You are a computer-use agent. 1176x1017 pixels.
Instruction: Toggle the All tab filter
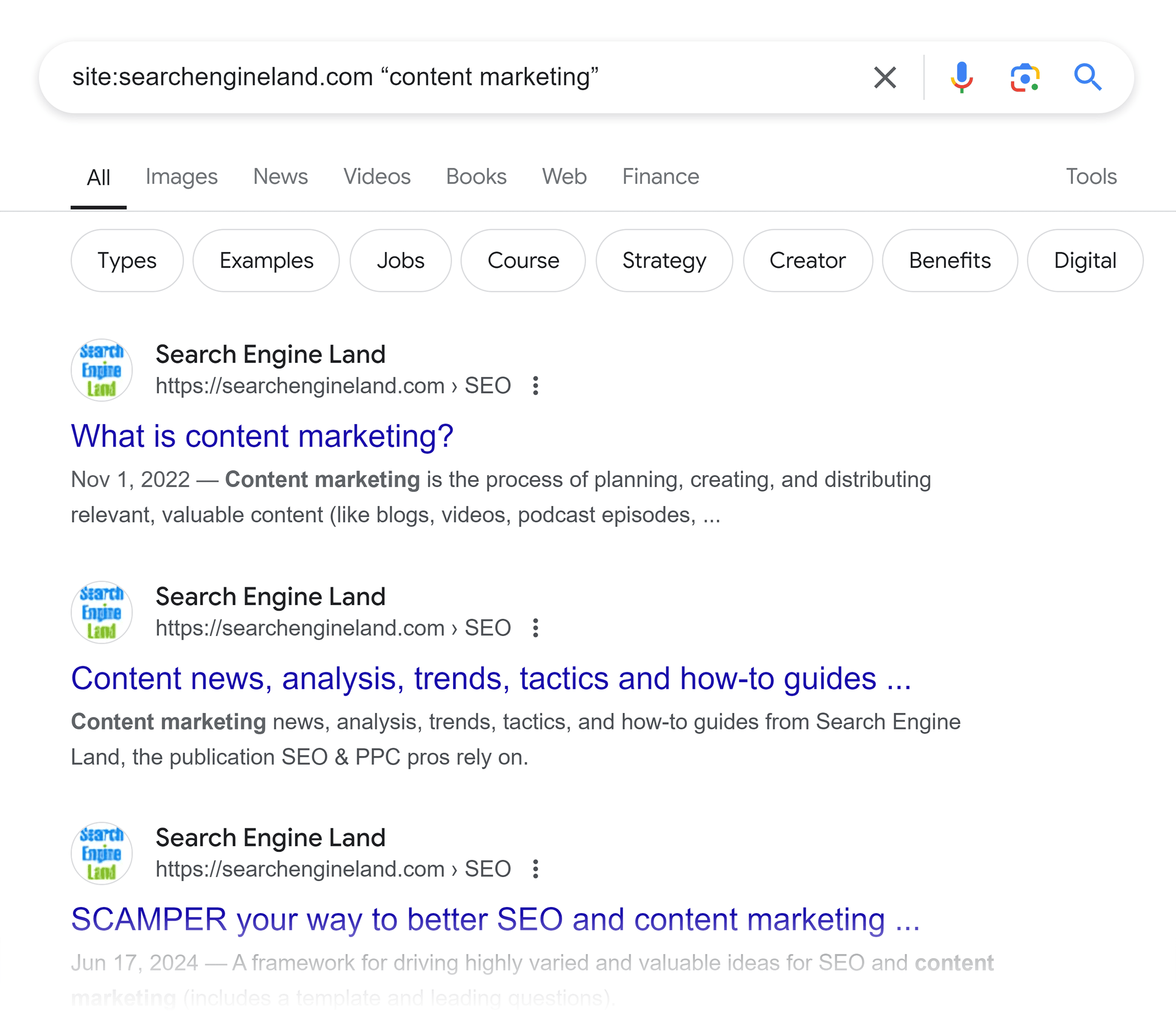(96, 177)
